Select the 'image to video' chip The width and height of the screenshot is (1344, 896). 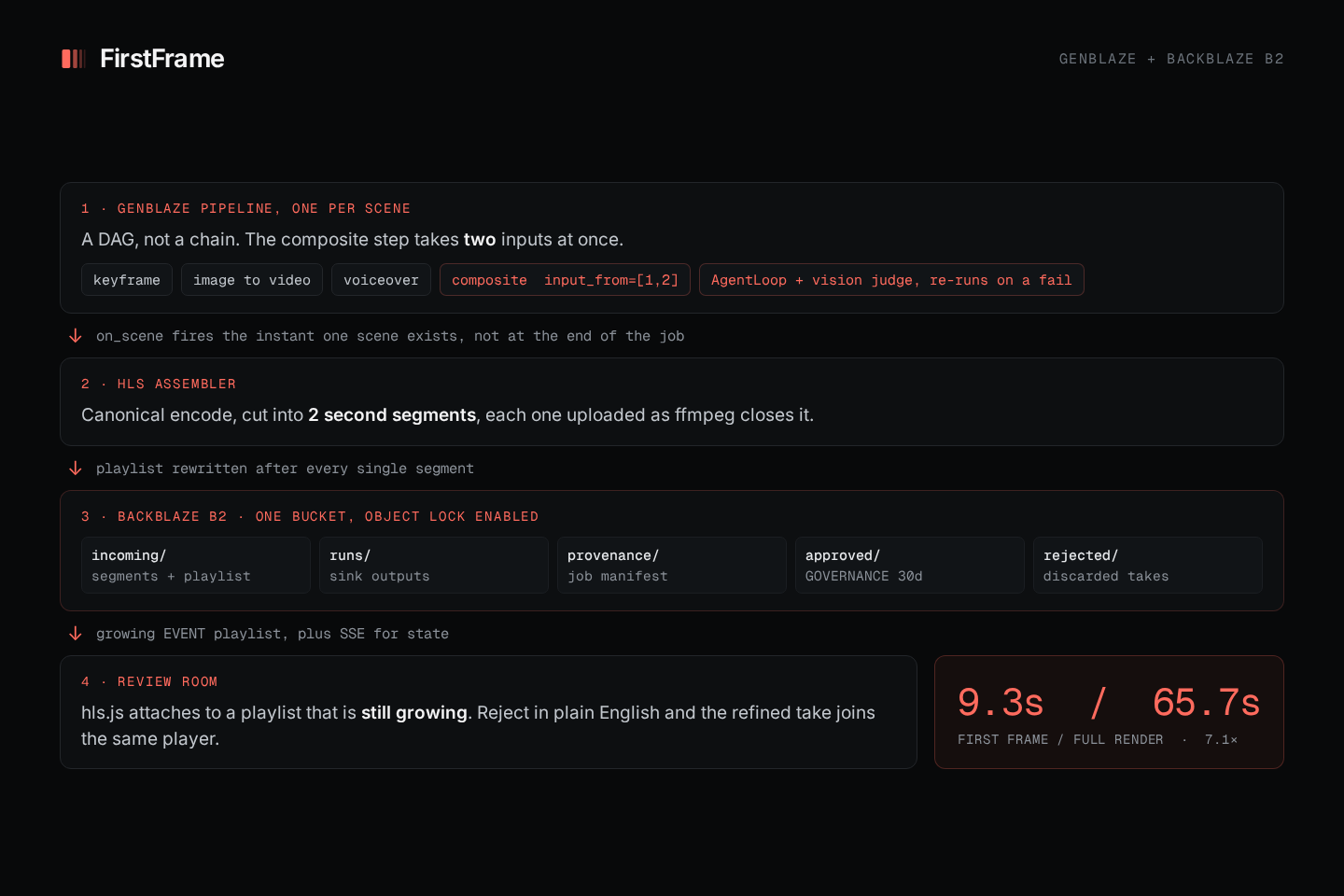click(x=252, y=280)
